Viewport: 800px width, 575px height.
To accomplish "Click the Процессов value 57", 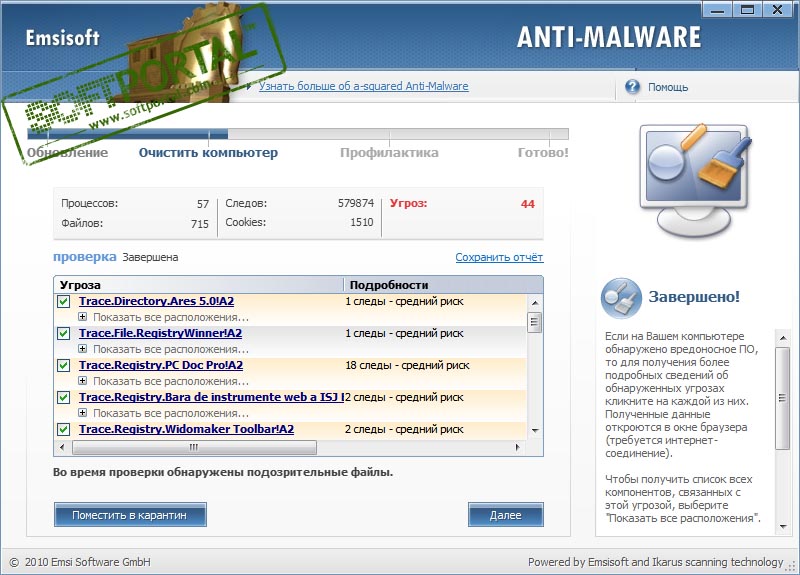I will click(x=203, y=204).
